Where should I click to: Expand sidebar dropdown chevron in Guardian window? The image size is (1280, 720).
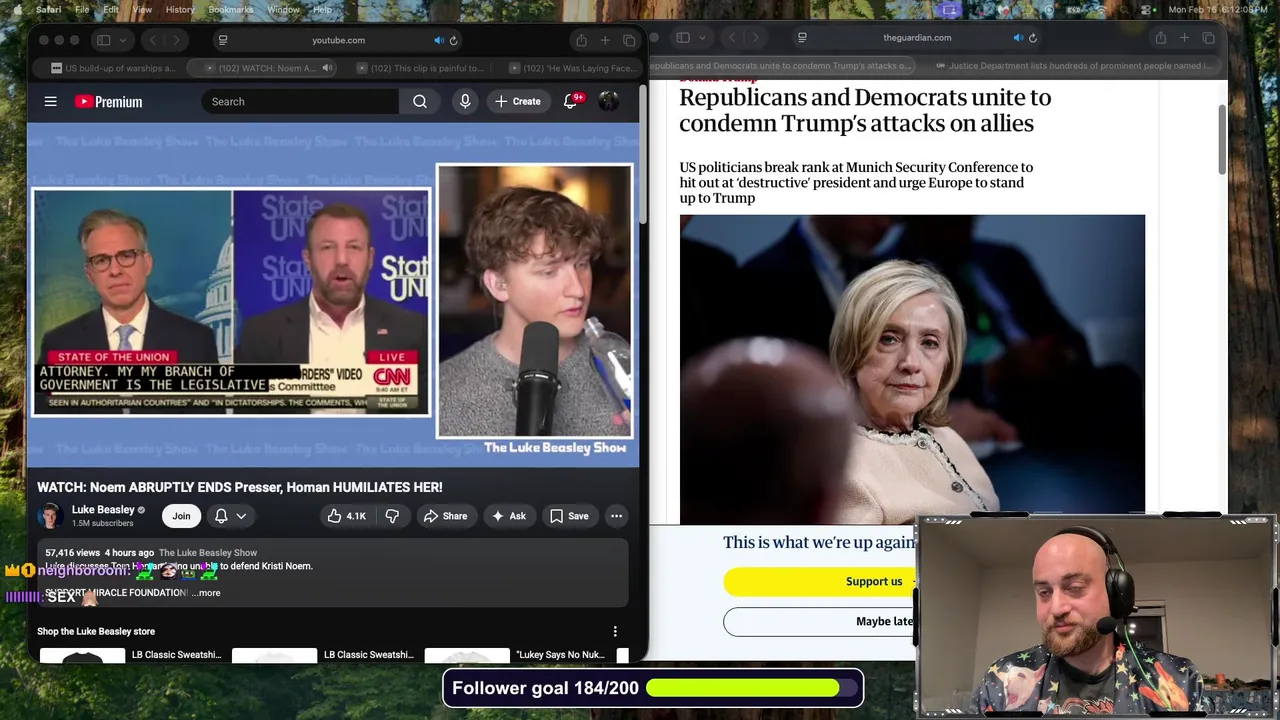[x=702, y=38]
